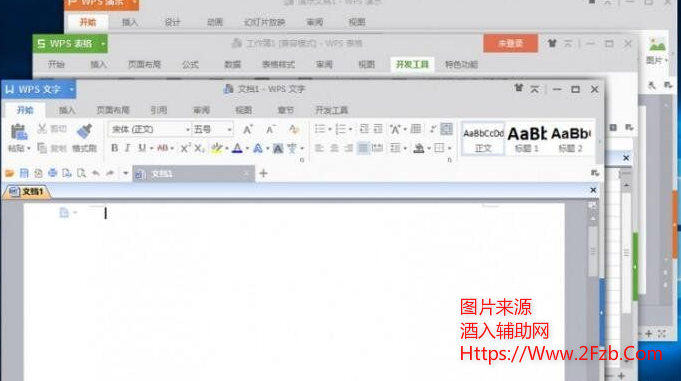Viewport: 681px width, 381px height.
Task: Click the superscript X² icon
Action: pyautogui.click(x=185, y=148)
